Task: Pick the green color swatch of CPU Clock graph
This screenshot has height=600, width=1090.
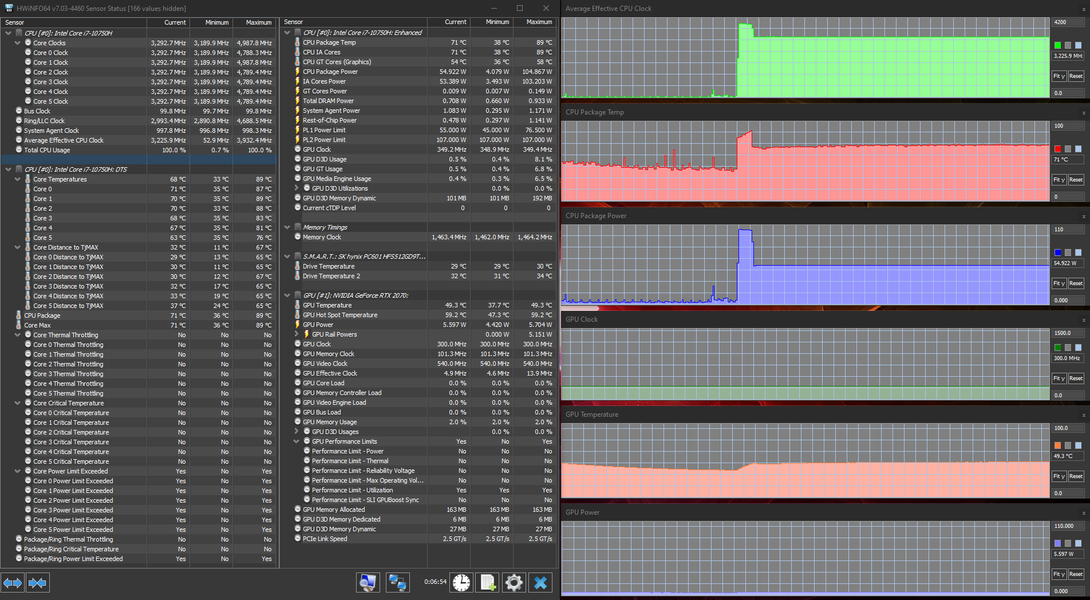Action: tap(1057, 45)
